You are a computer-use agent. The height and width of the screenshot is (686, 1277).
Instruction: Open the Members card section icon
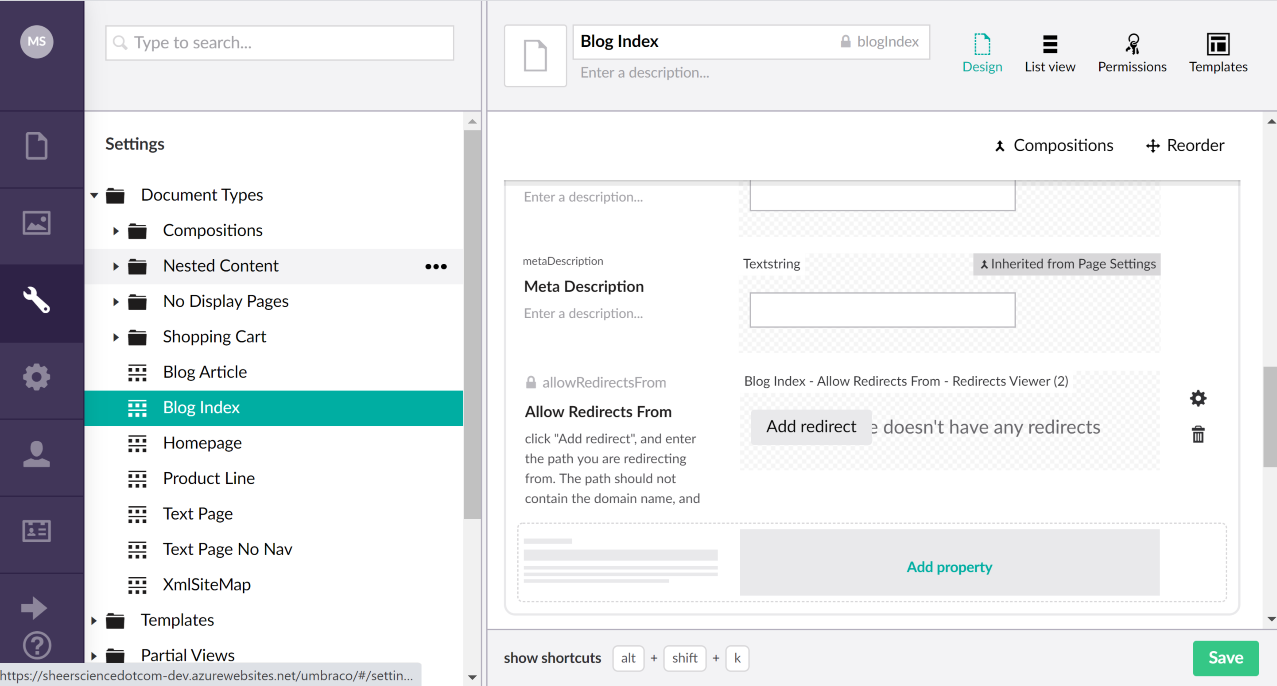[37, 531]
